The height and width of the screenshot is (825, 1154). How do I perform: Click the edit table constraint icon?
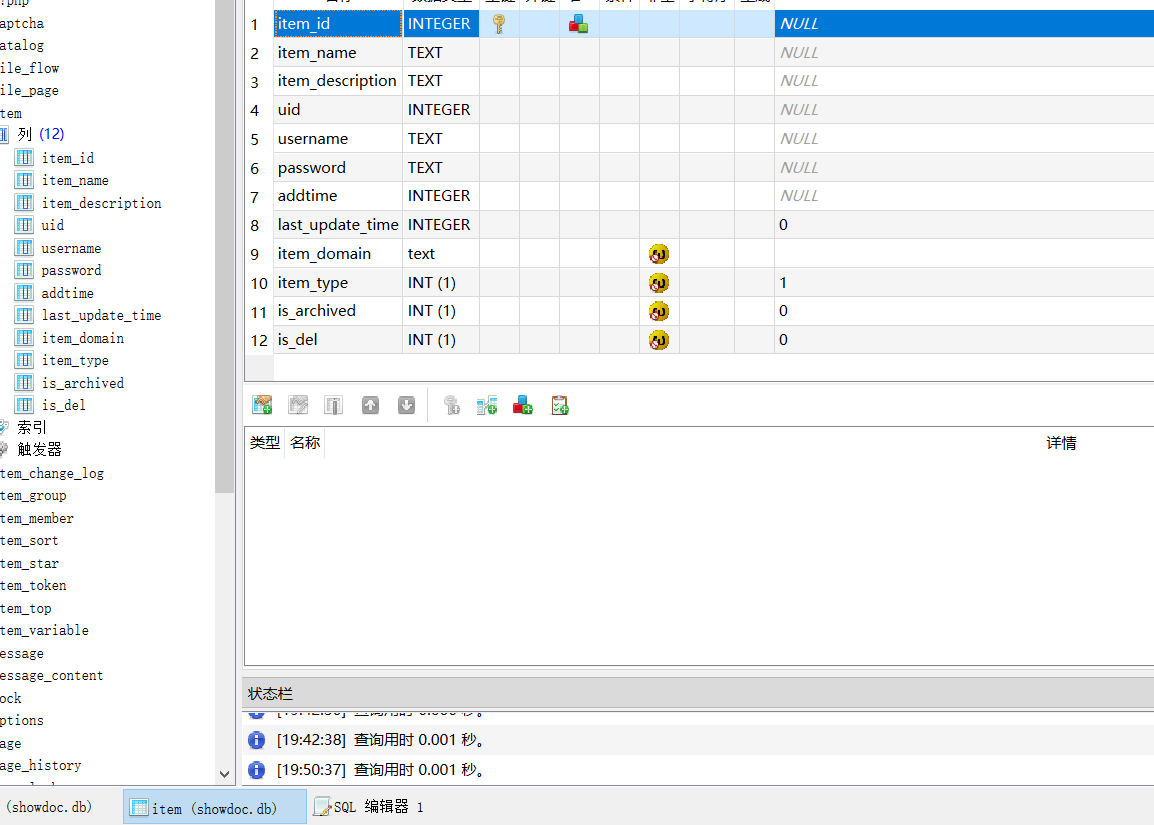[298, 405]
